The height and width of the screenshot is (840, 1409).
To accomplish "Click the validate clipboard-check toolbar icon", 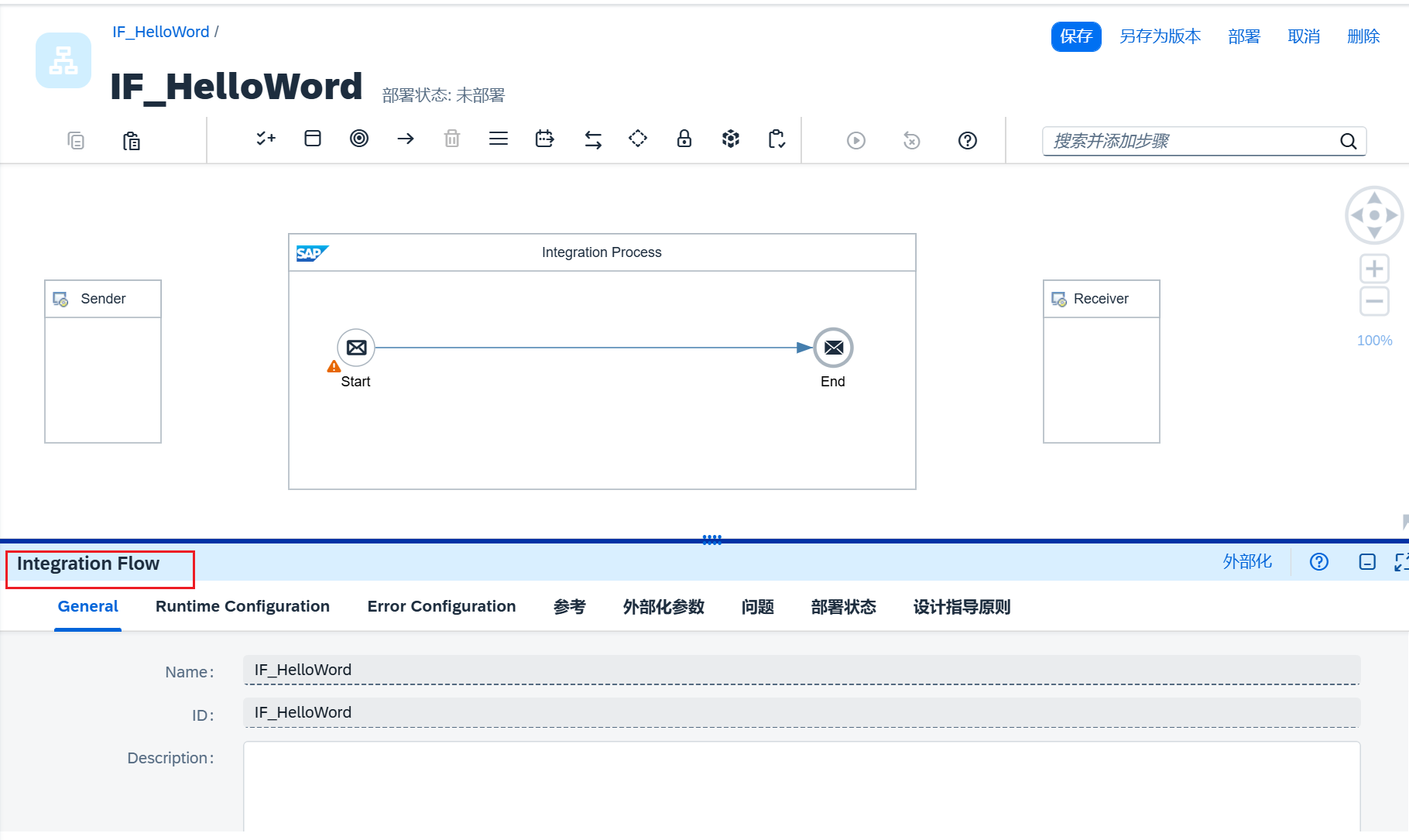I will (776, 139).
